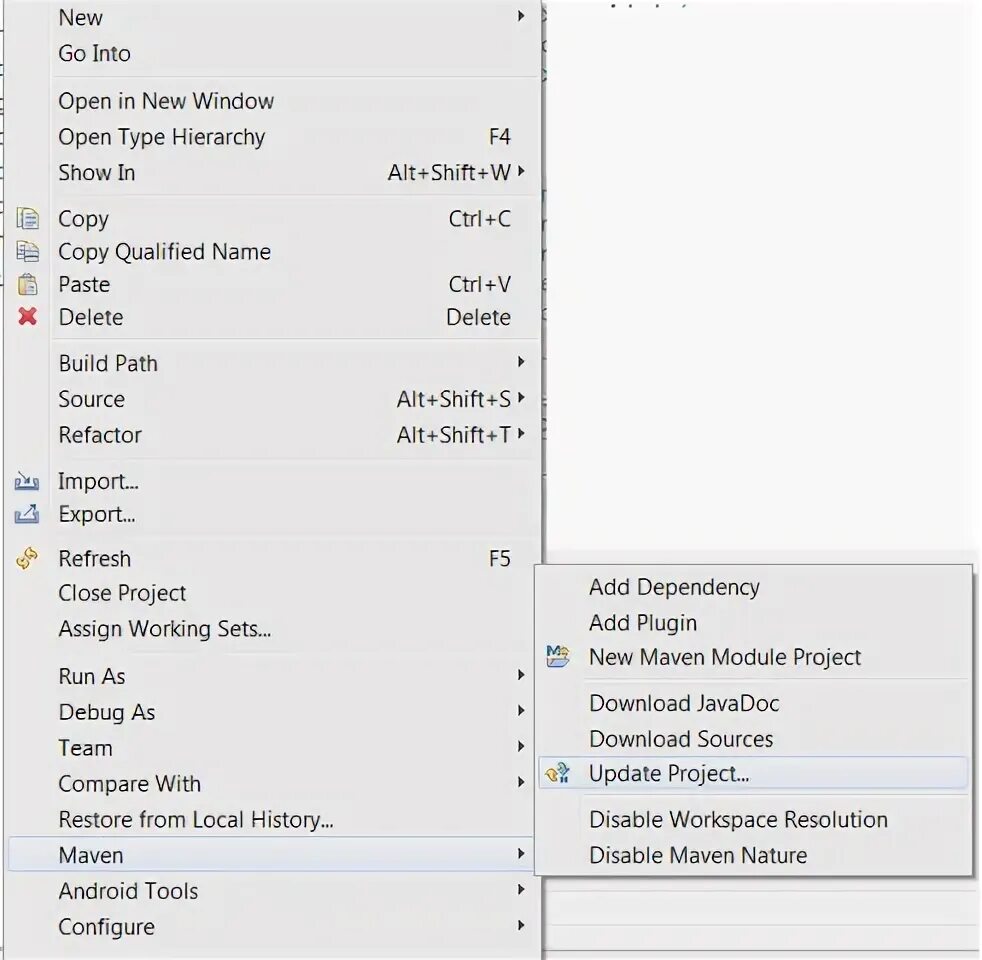The image size is (982, 960).
Task: Click Disable Maven Nature
Action: tap(698, 855)
